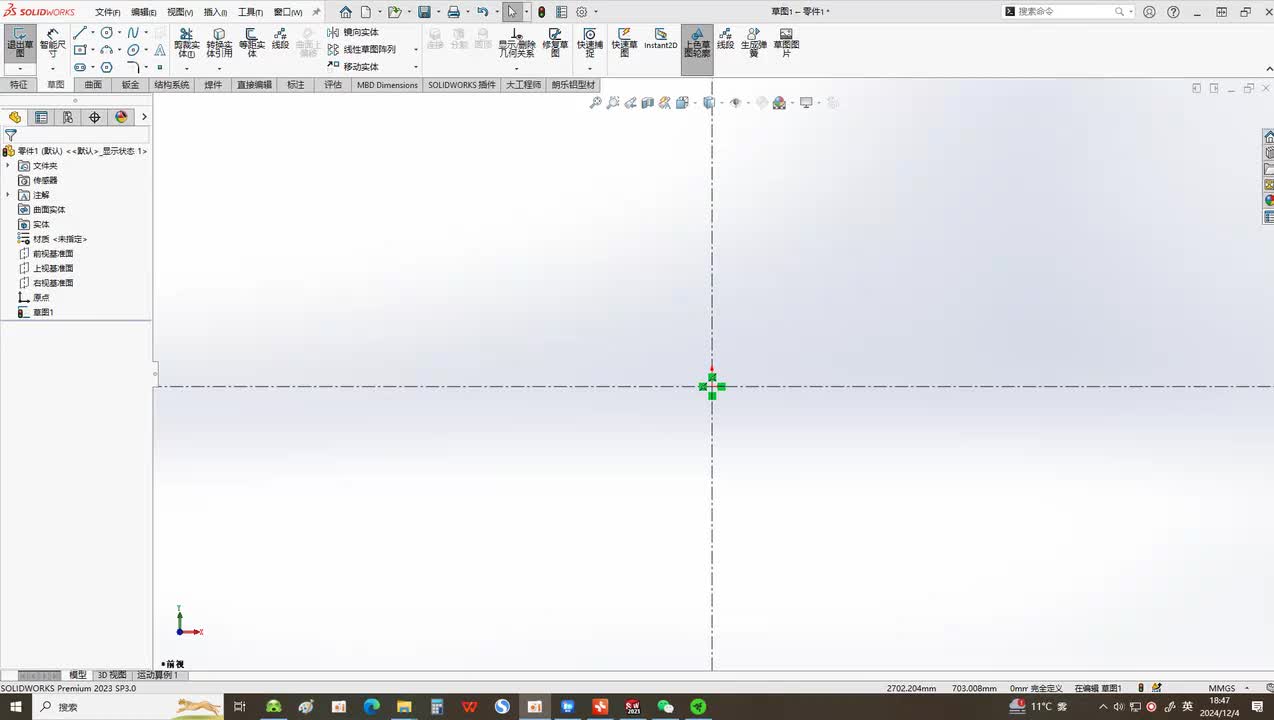Click 快速草图 Rapid Sketch tool
Viewport: 1274px width, 720px height.
[625, 42]
